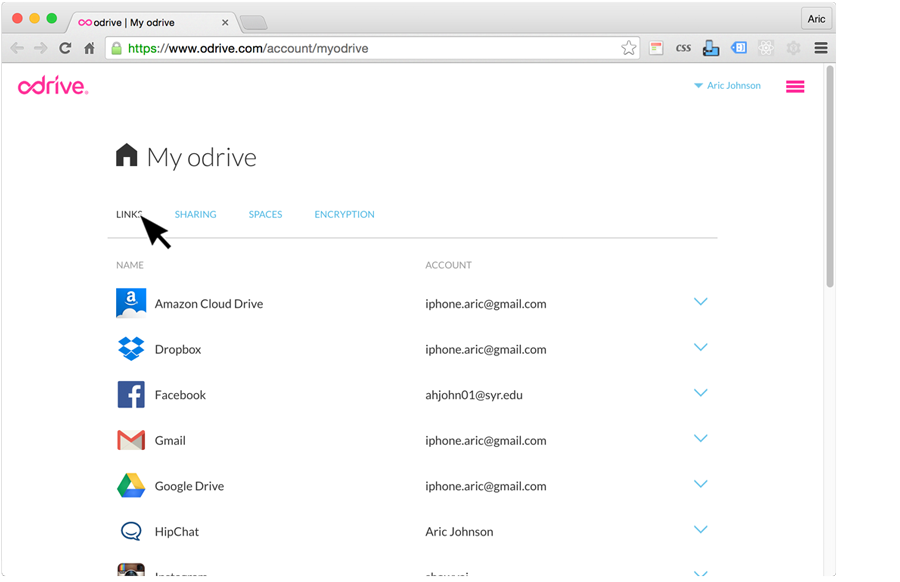The width and height of the screenshot is (900, 582).
Task: Bookmark page with the star icon
Action: tap(629, 48)
